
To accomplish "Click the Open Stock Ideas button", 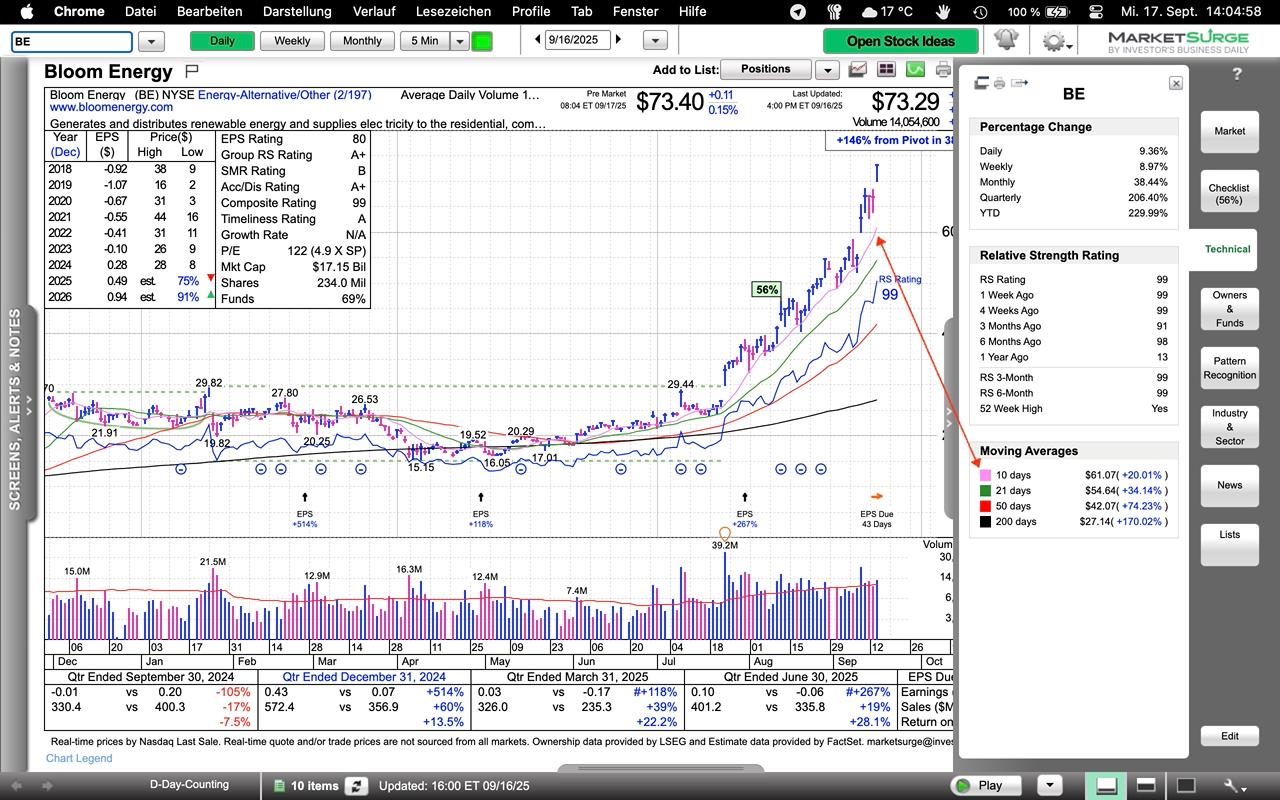I will [x=900, y=41].
